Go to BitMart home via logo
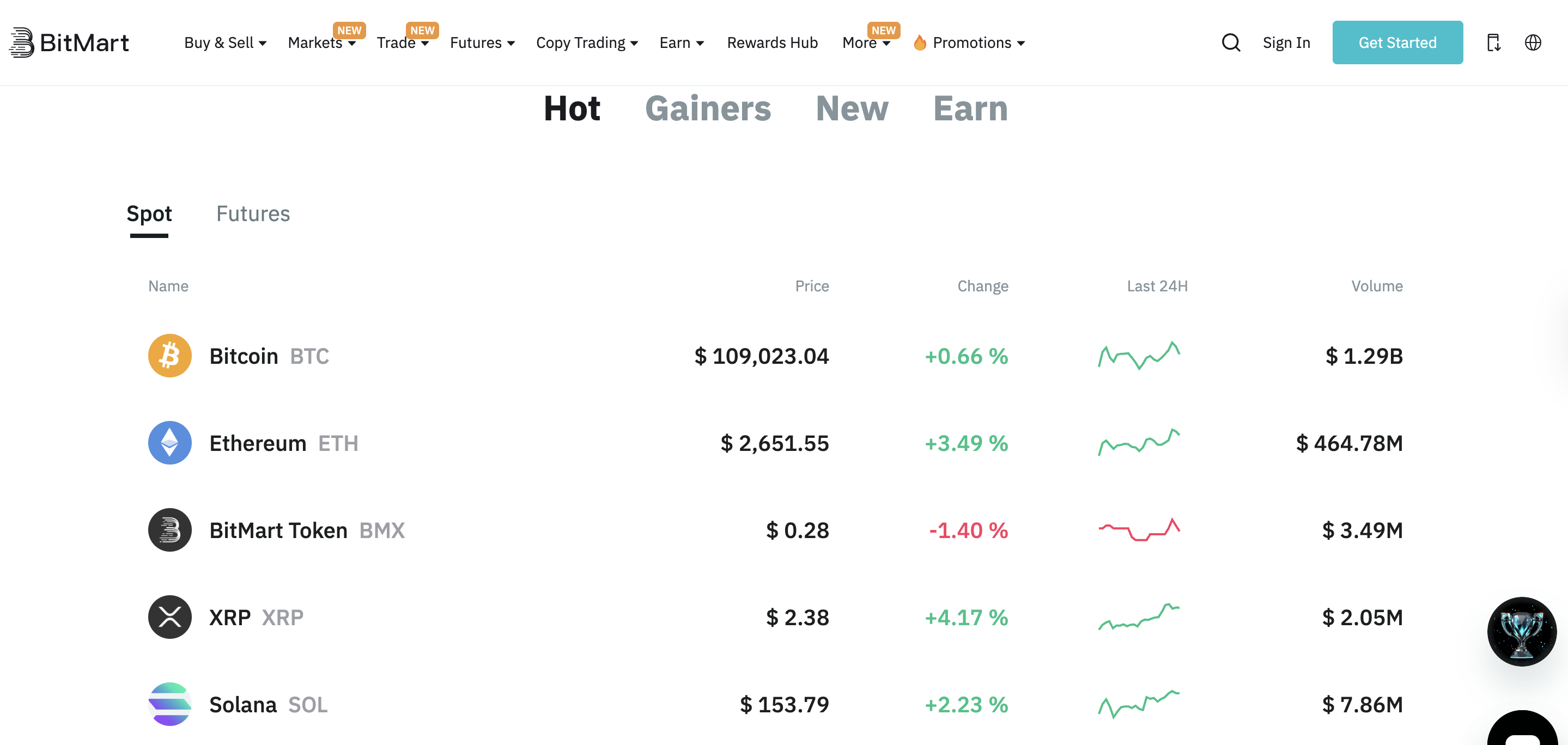The image size is (1568, 745). pos(69,42)
